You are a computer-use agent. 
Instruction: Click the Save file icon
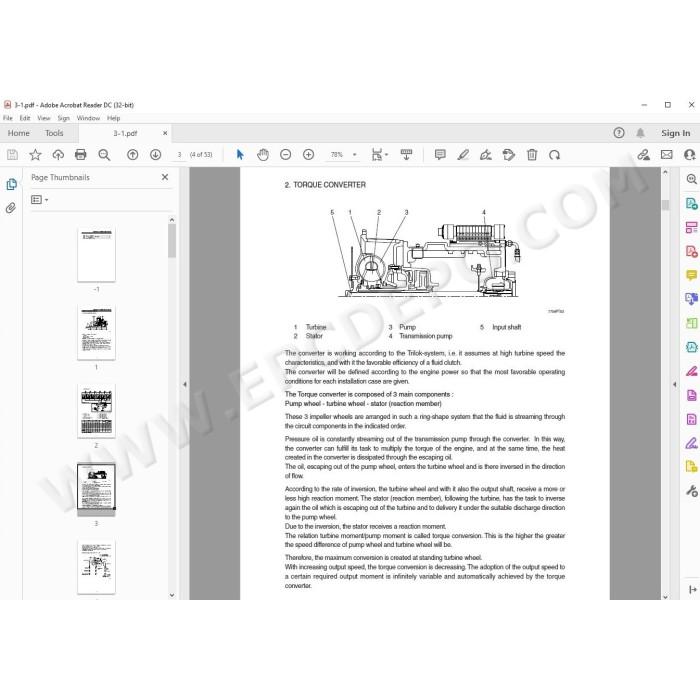12,155
